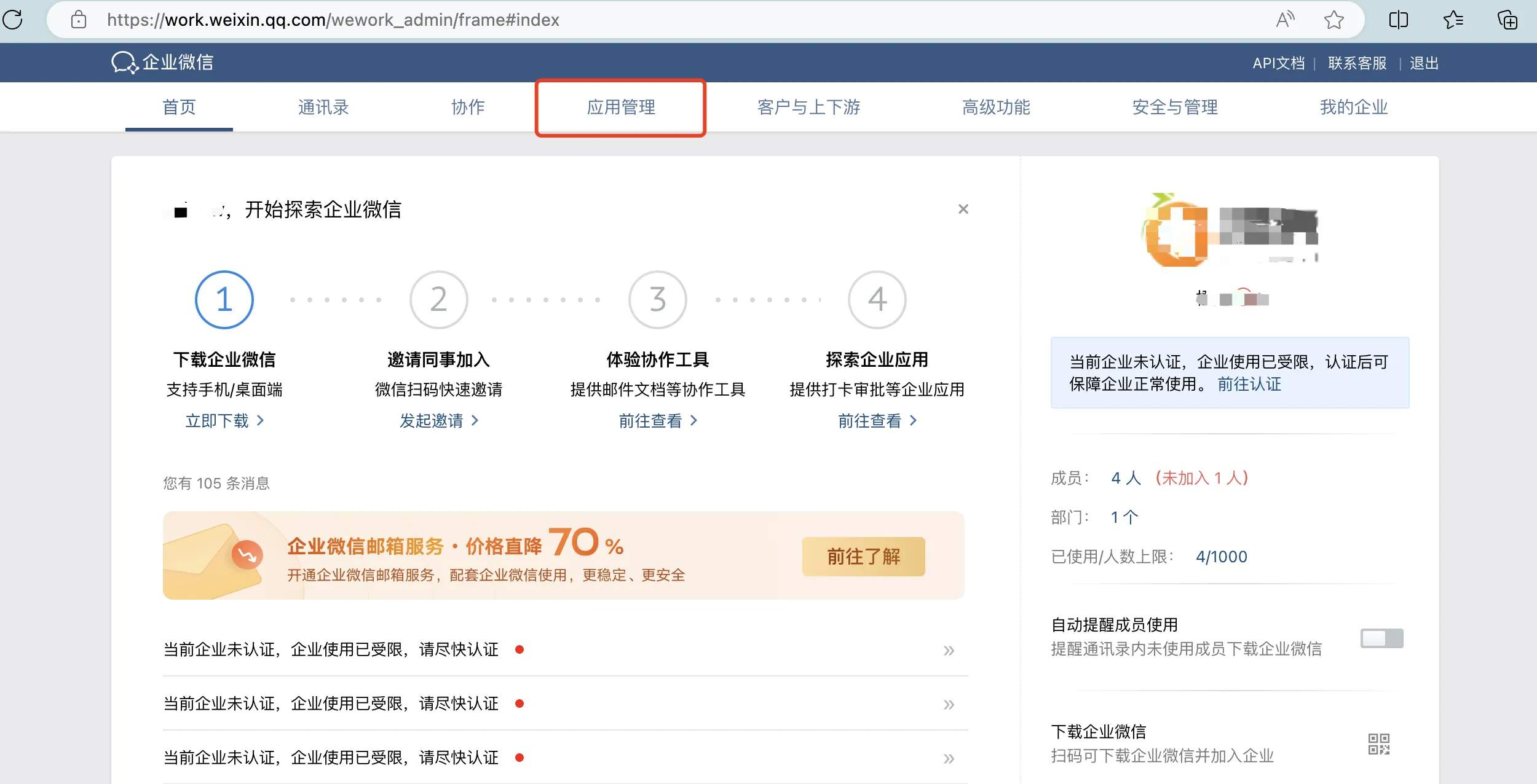Open the 首页 tab
Screen dimensions: 1537x784
click(179, 107)
